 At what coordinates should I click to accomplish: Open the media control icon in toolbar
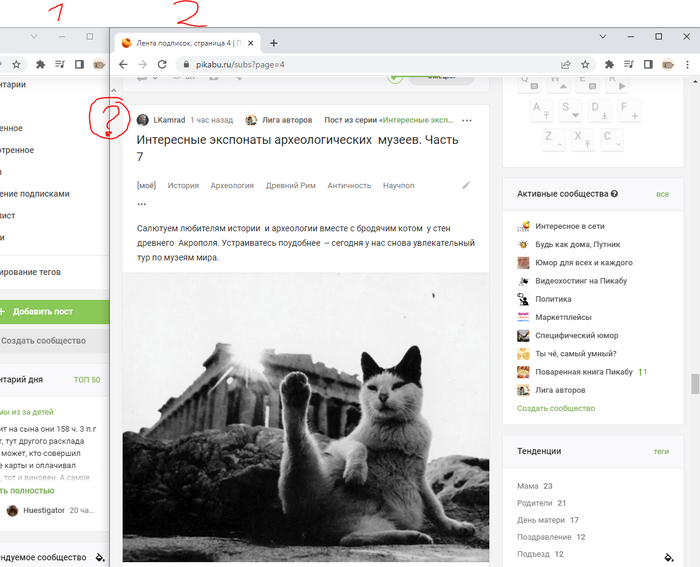pyautogui.click(x=629, y=65)
